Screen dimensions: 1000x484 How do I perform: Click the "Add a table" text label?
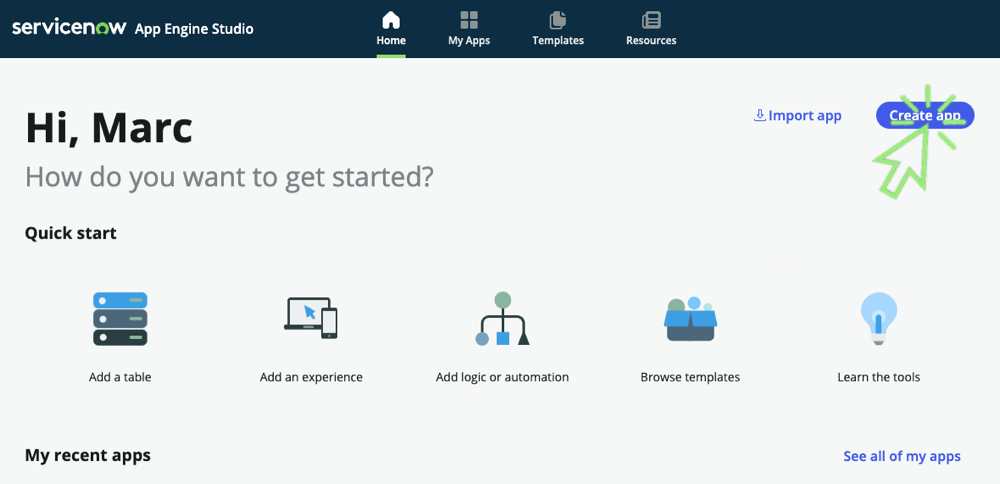[x=120, y=377]
